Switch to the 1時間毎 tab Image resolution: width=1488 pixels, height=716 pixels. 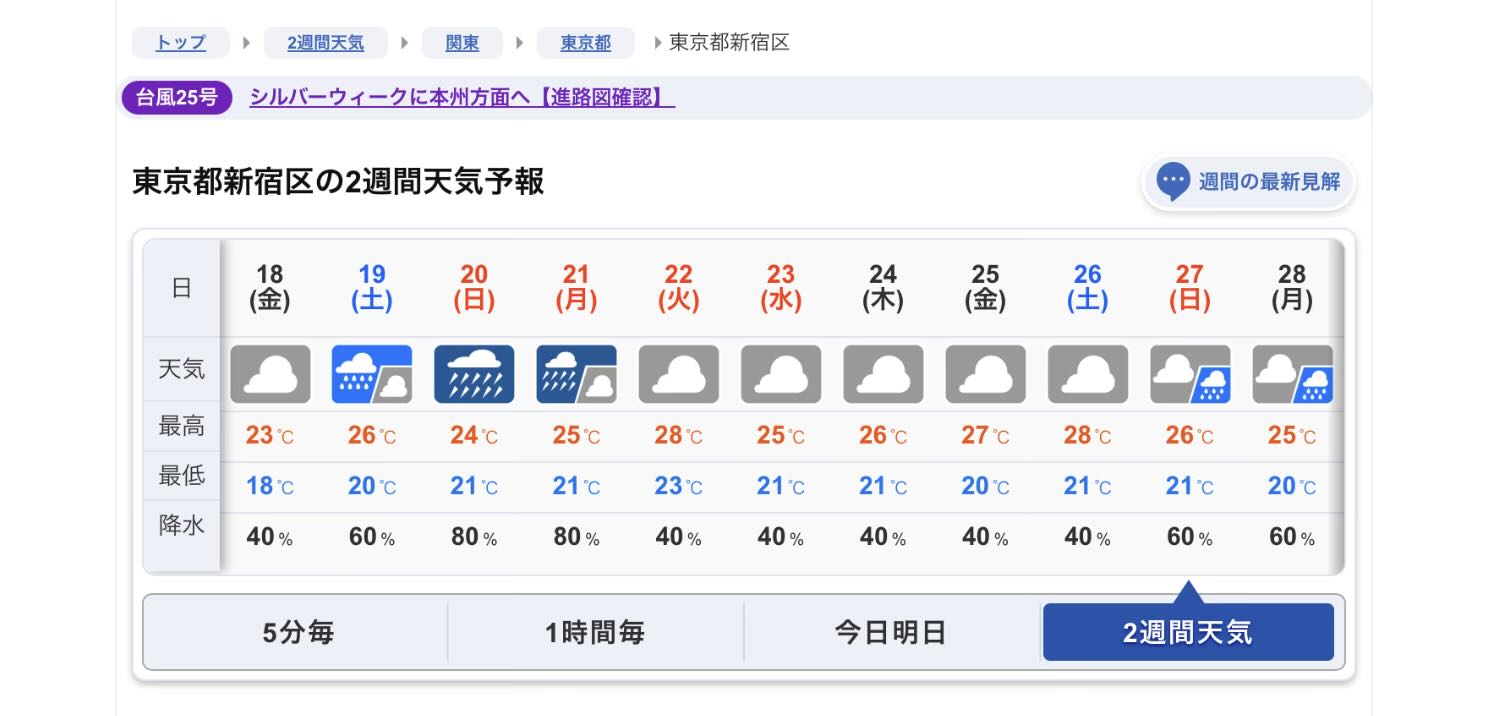click(x=595, y=632)
